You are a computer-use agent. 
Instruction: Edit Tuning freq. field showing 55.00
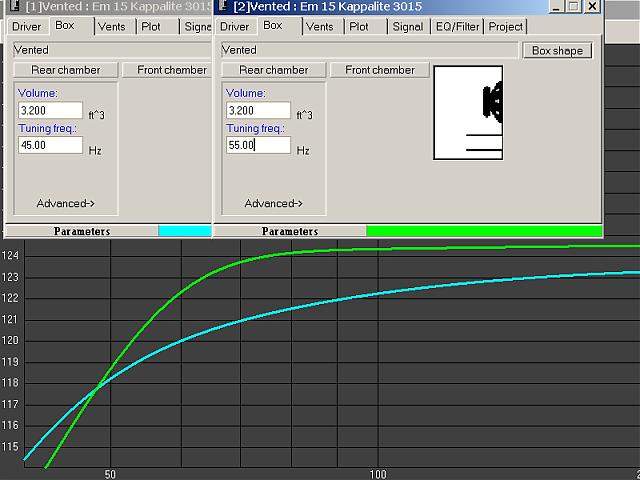258,145
